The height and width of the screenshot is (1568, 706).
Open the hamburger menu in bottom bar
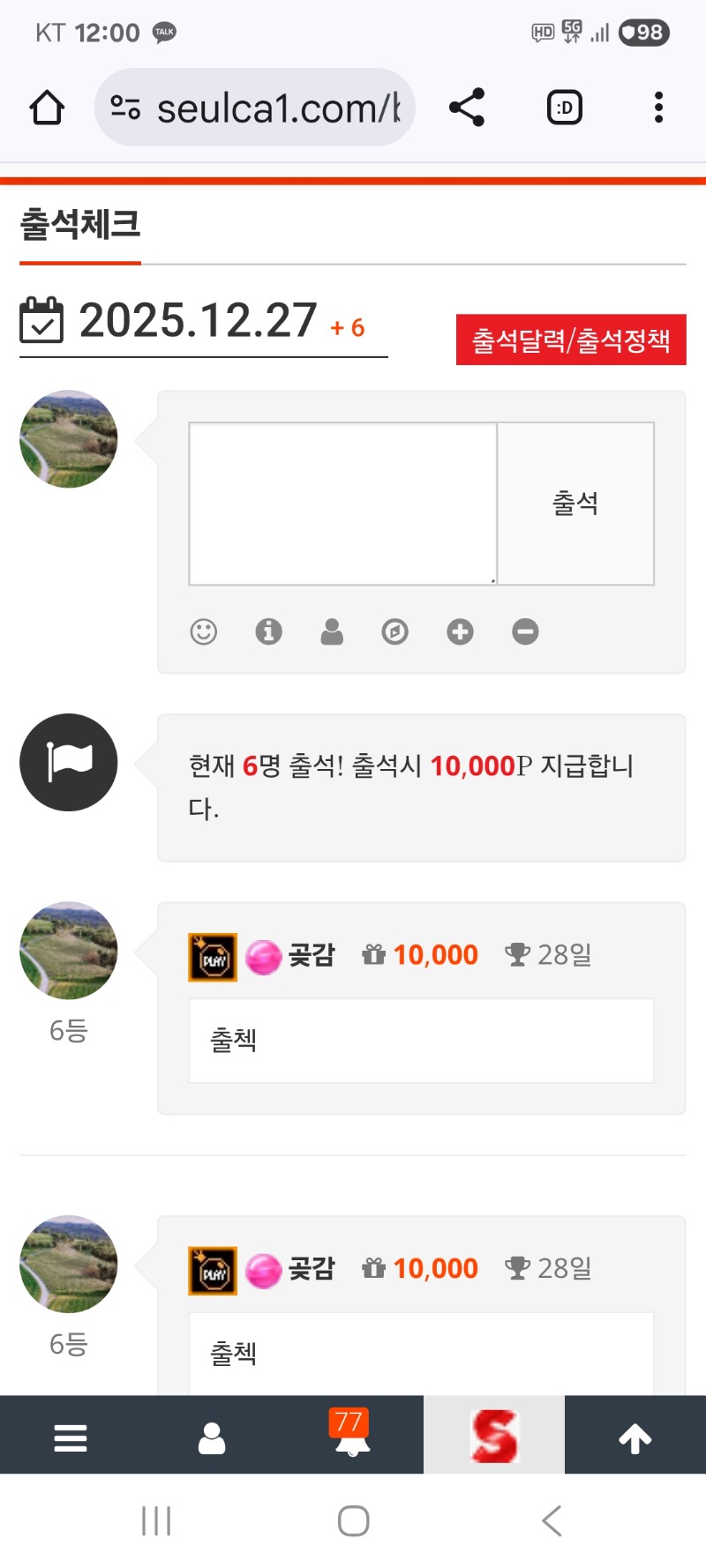click(71, 1438)
